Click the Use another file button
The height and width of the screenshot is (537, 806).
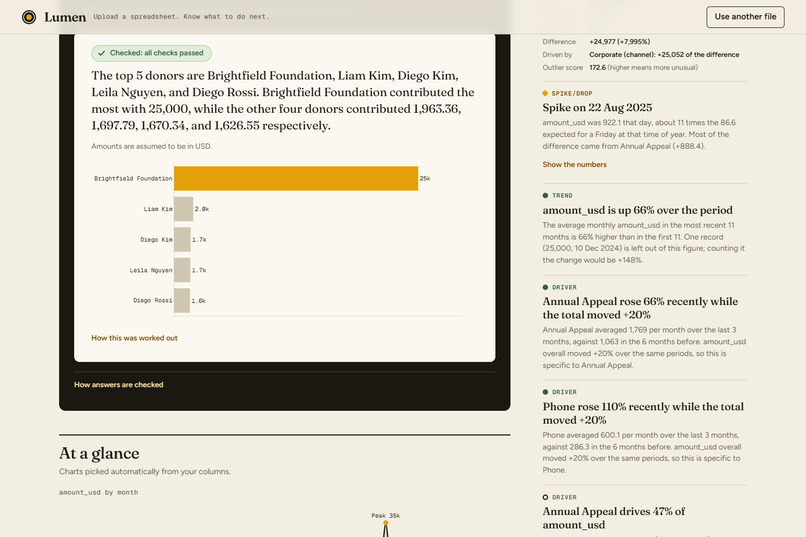click(745, 17)
